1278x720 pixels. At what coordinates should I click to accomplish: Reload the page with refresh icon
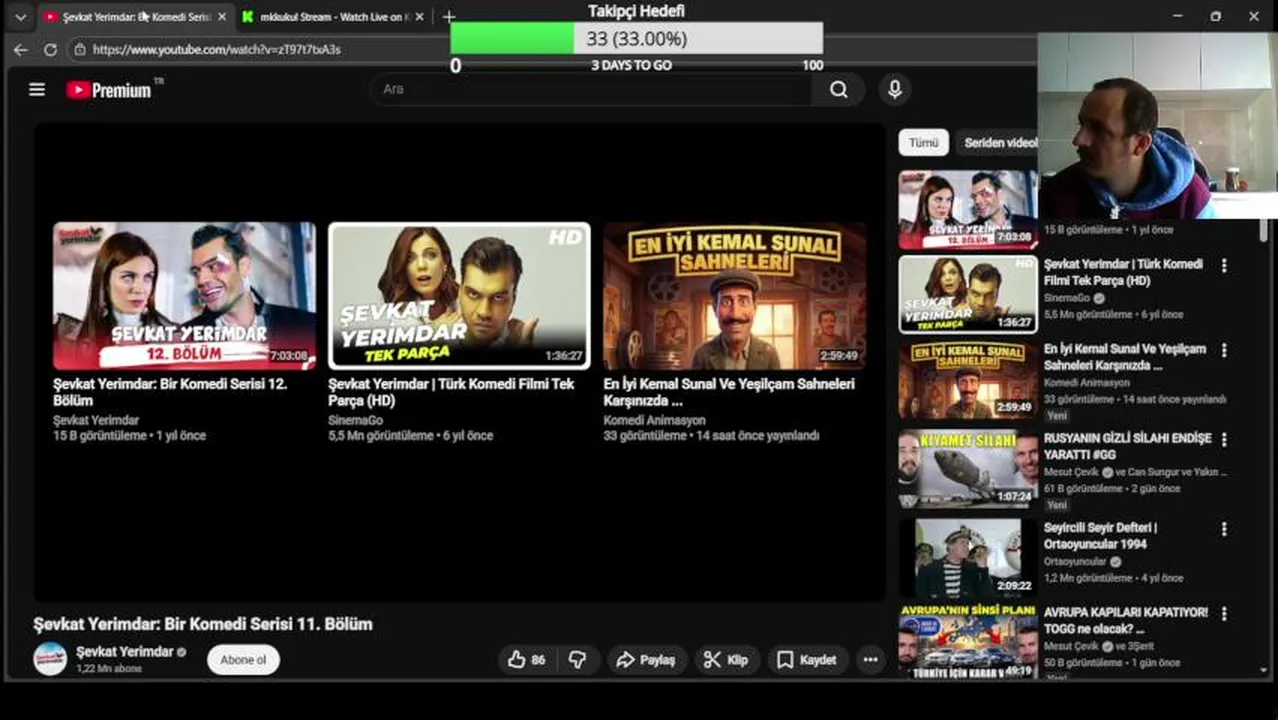(50, 49)
